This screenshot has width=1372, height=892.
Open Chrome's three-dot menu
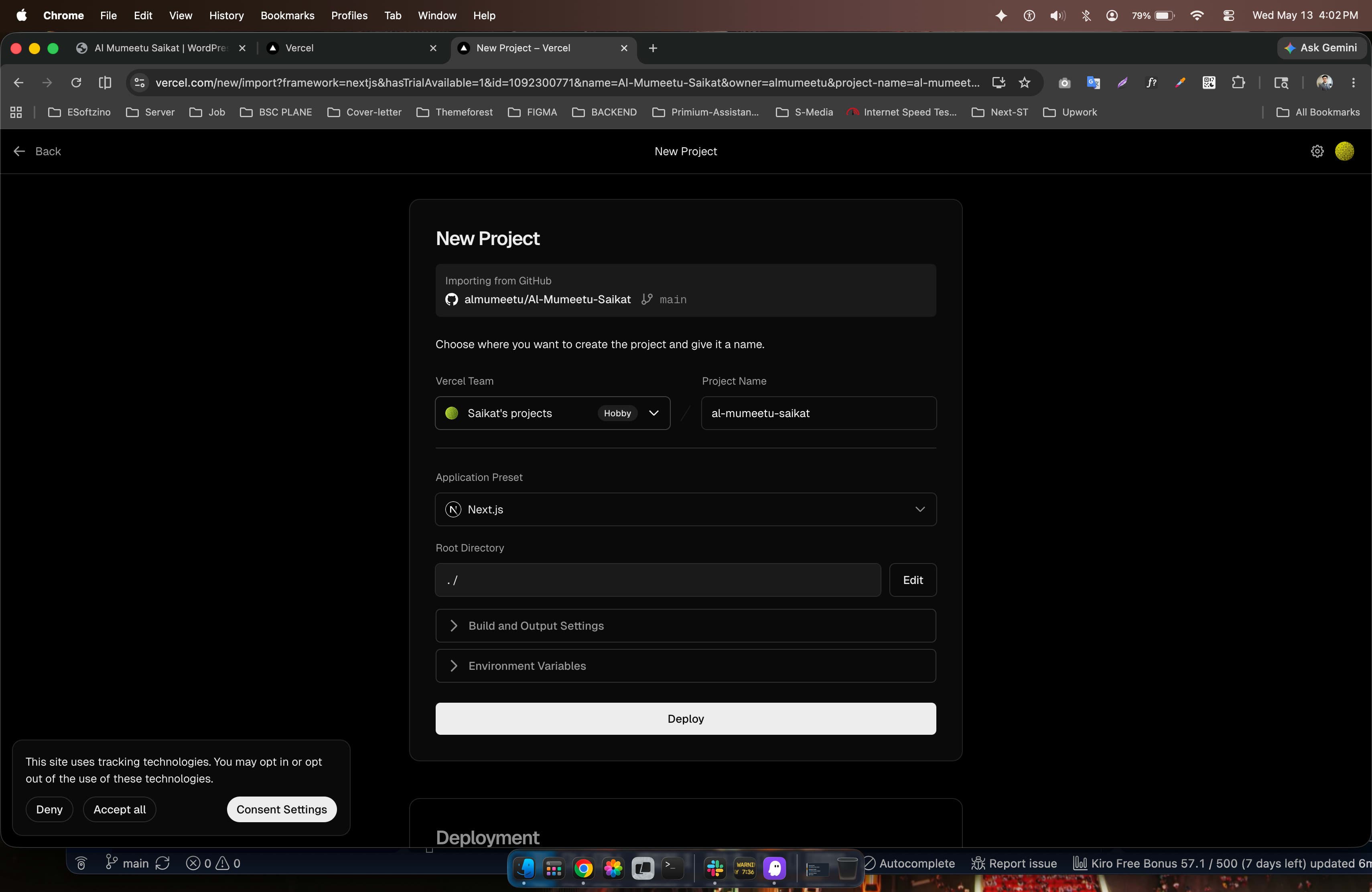pyautogui.click(x=1353, y=82)
